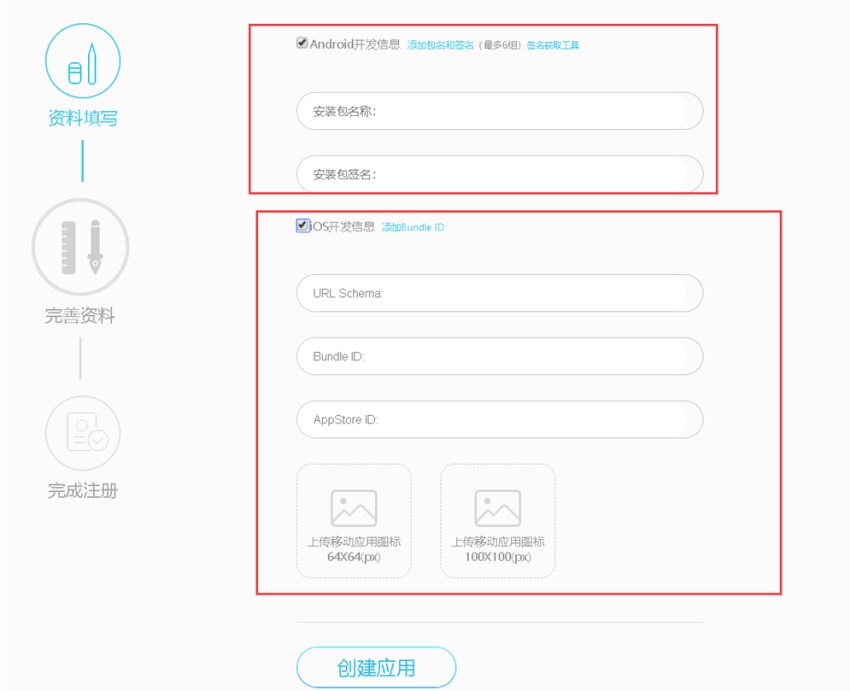
Task: Select the 完善资料 step label
Action: pos(80,315)
